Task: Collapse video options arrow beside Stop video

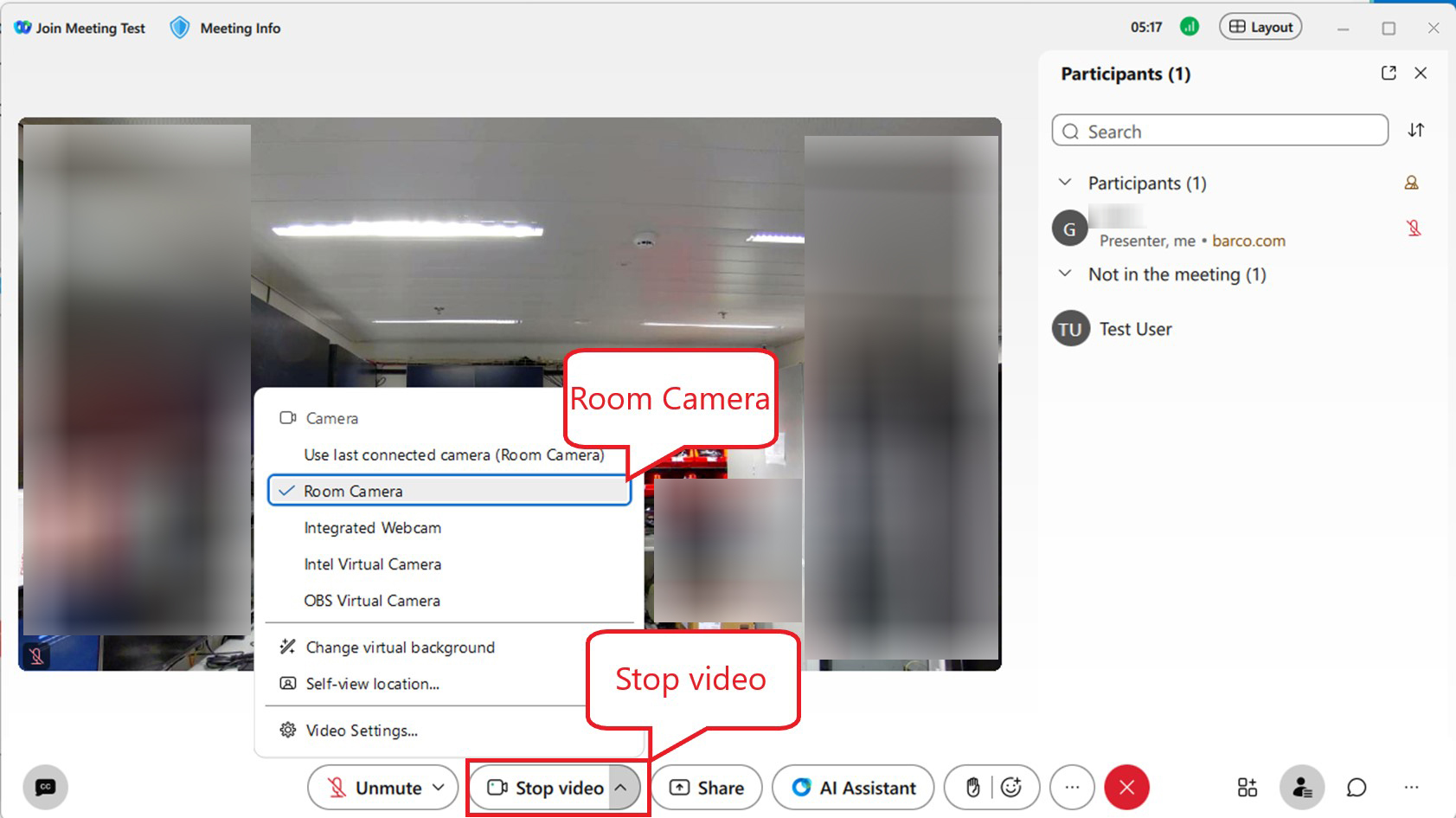Action: (621, 788)
